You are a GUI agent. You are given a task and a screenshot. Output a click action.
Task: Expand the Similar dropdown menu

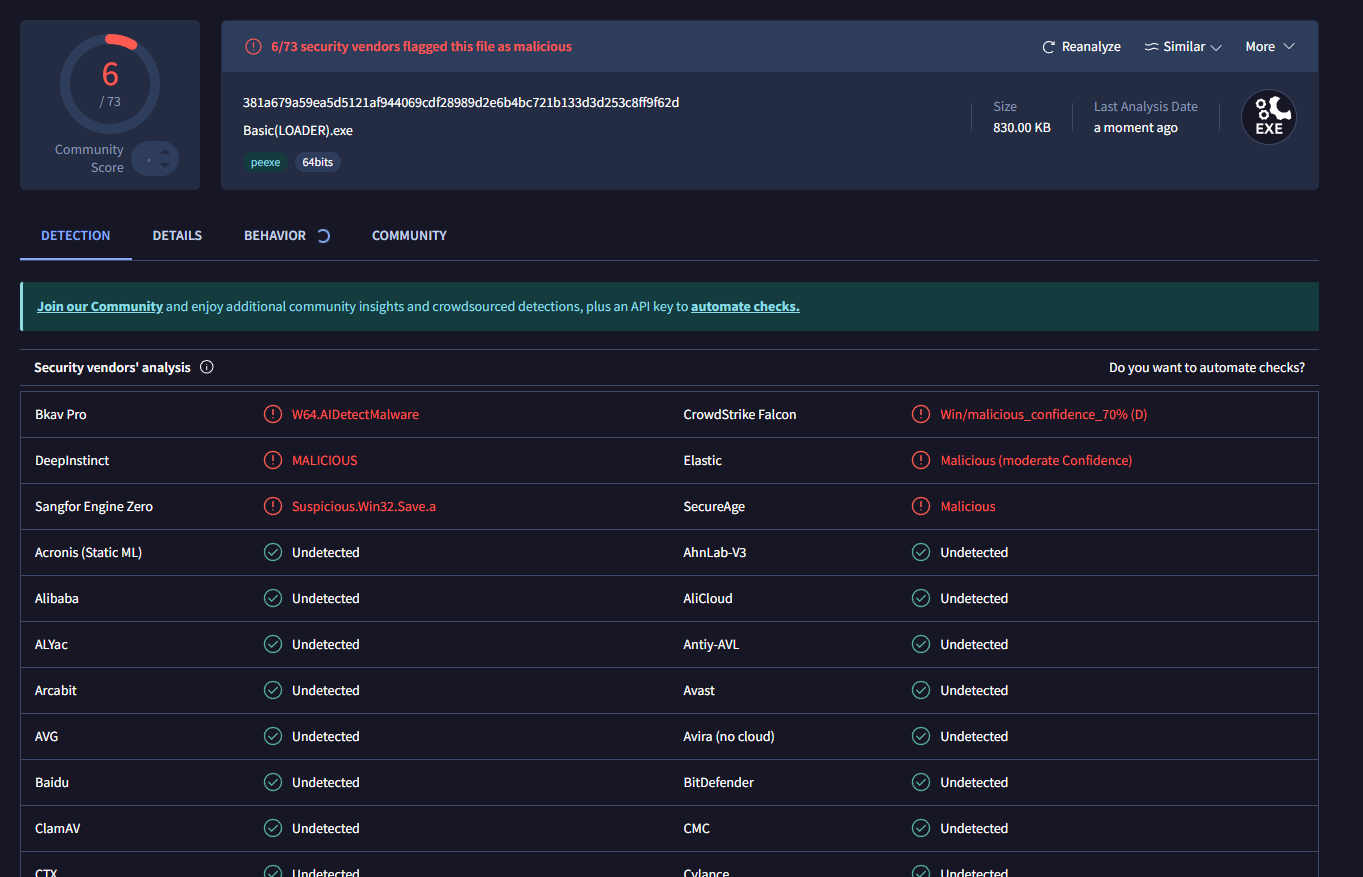[1183, 47]
